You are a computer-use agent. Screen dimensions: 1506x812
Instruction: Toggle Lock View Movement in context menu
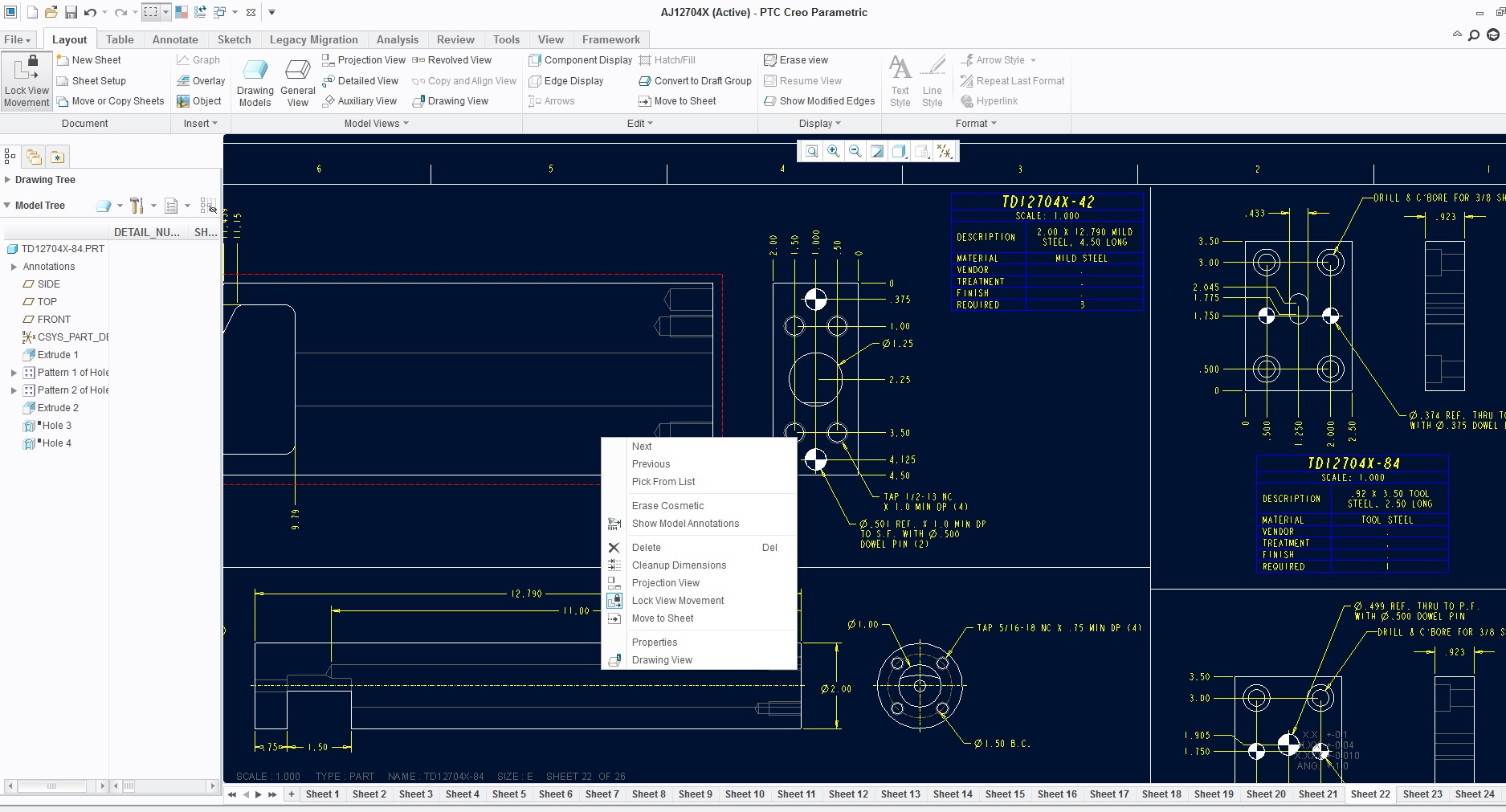click(x=699, y=601)
